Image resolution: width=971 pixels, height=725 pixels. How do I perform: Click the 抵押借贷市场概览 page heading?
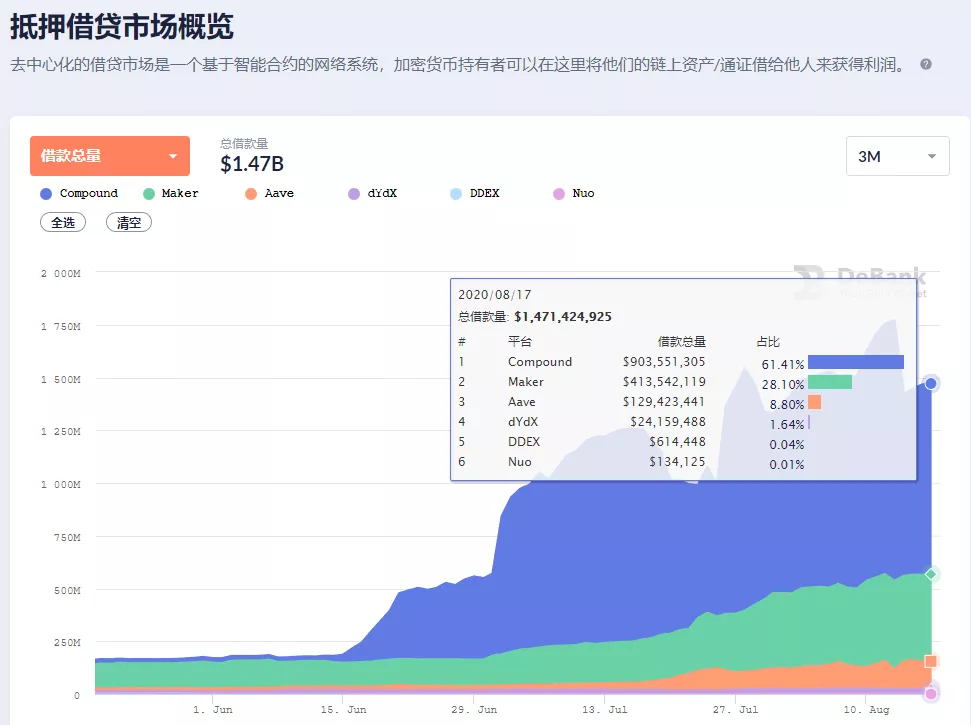[x=122, y=27]
